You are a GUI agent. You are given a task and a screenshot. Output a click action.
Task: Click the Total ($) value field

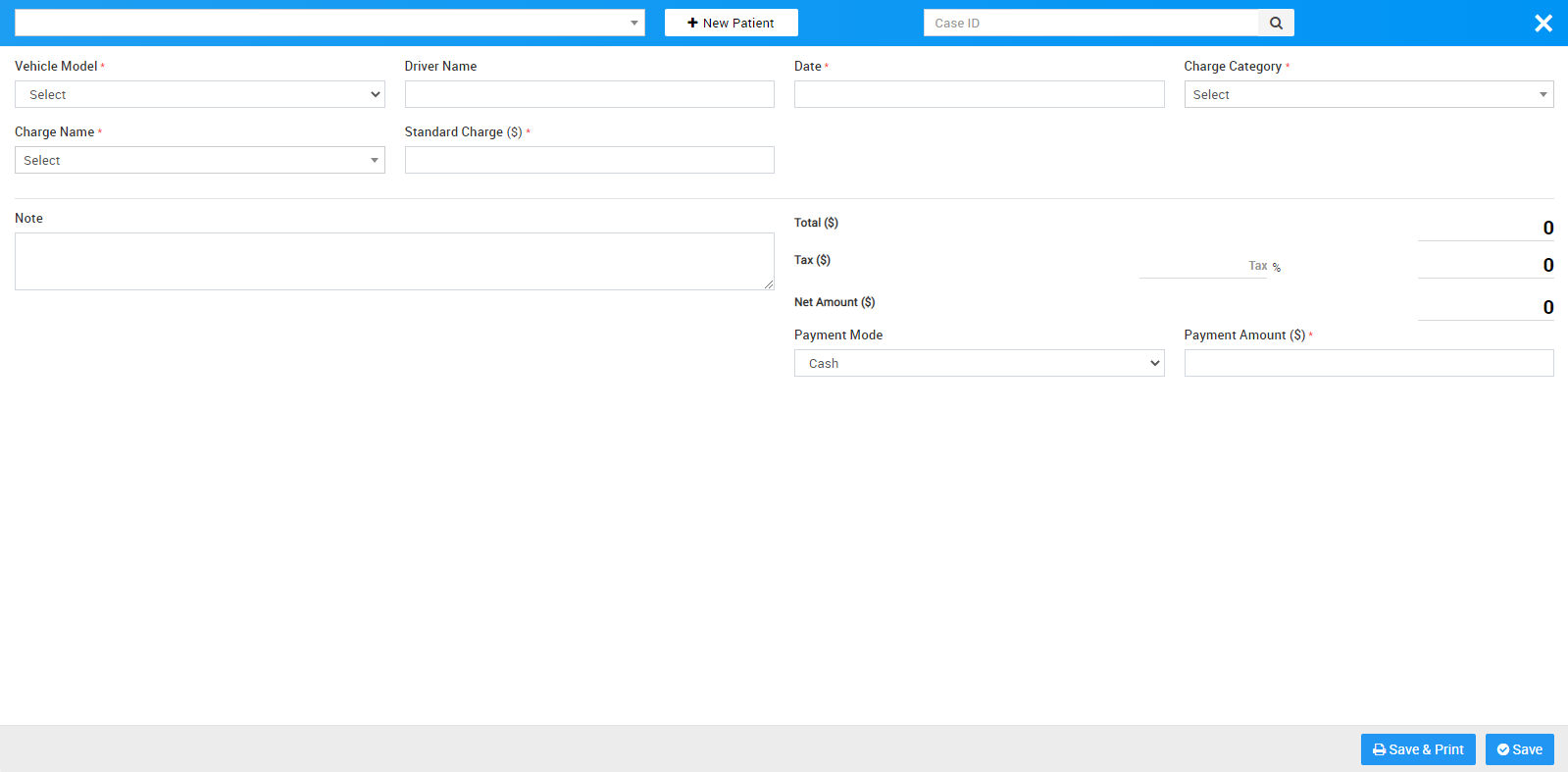(1485, 229)
